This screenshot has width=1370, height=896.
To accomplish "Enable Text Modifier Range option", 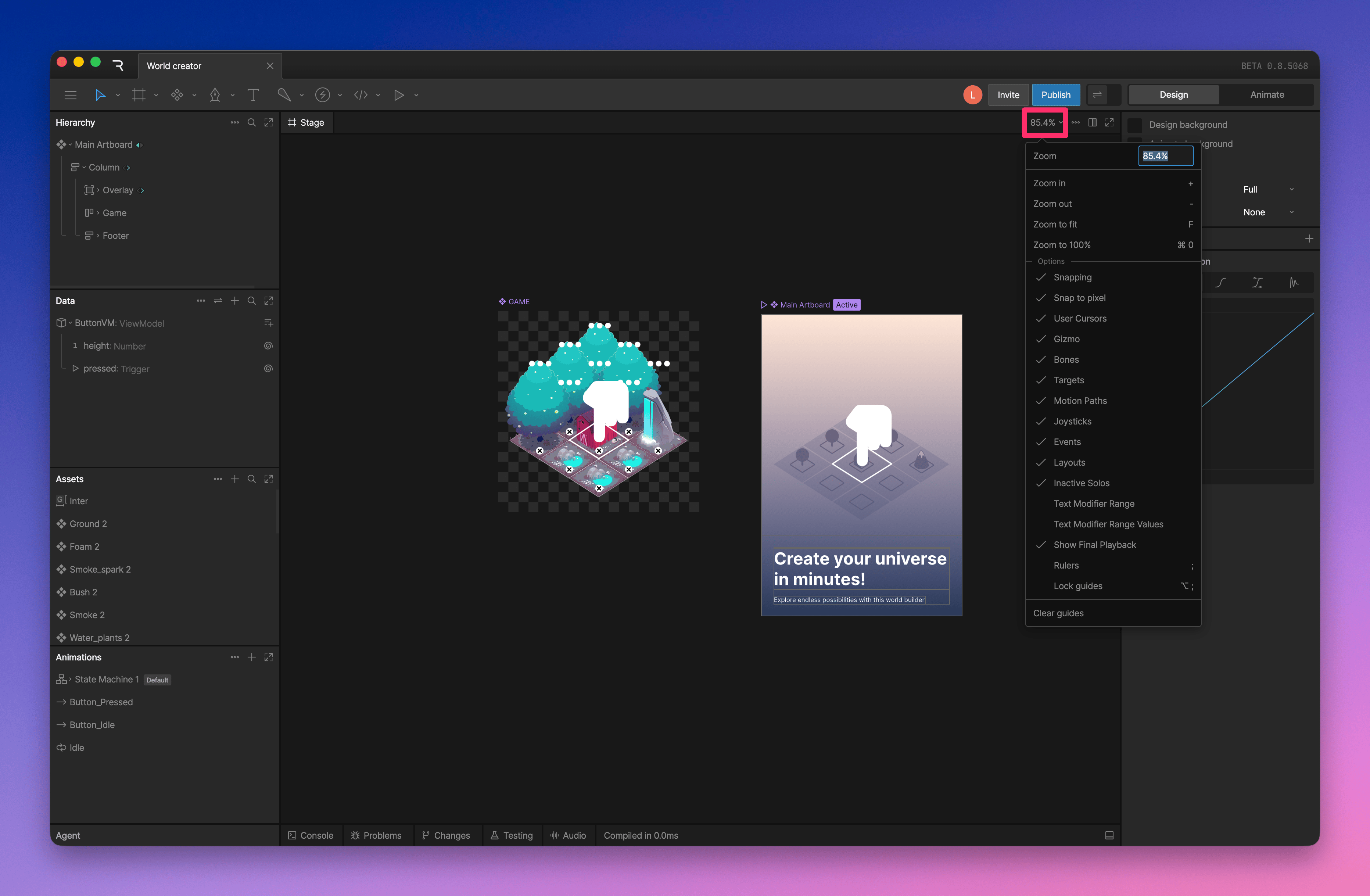I will coord(1113,504).
